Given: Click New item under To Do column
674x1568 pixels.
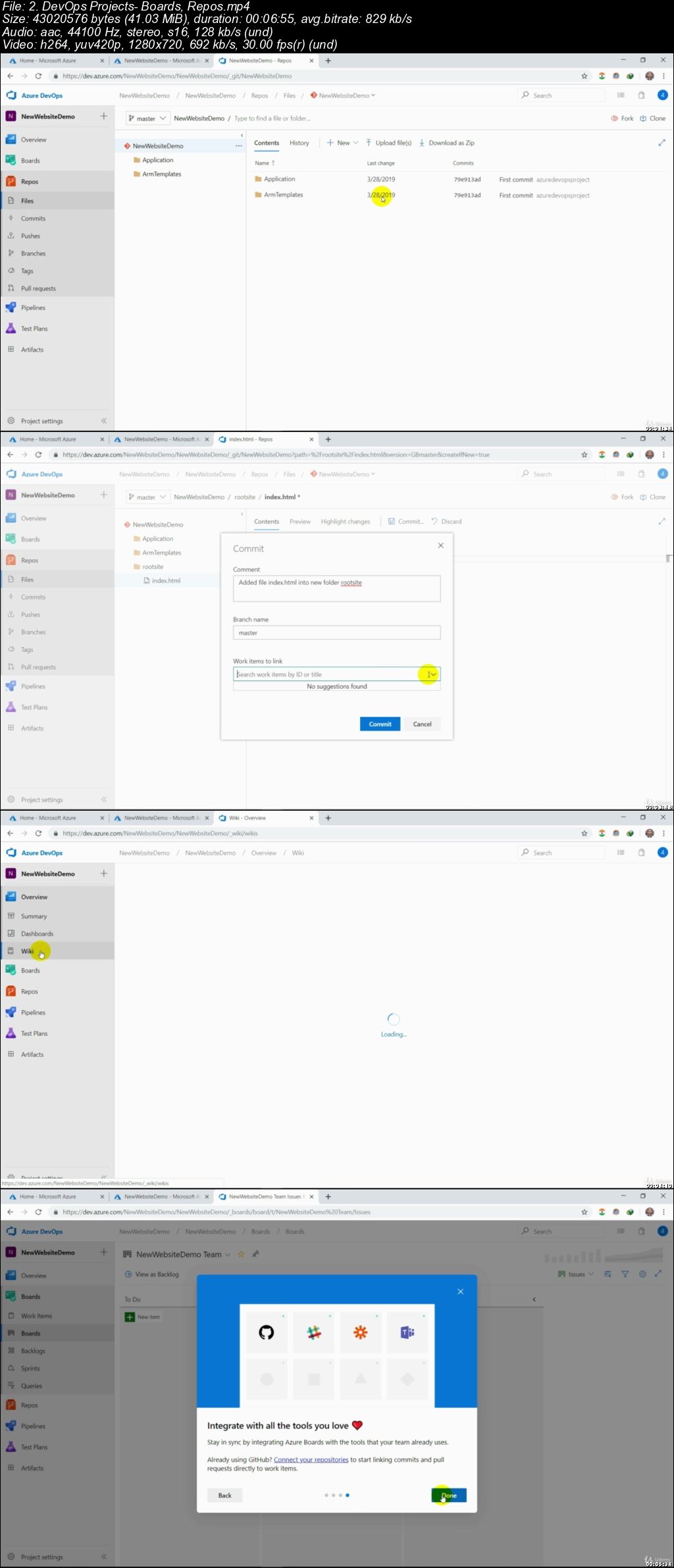Looking at the screenshot, I should coord(143,1317).
